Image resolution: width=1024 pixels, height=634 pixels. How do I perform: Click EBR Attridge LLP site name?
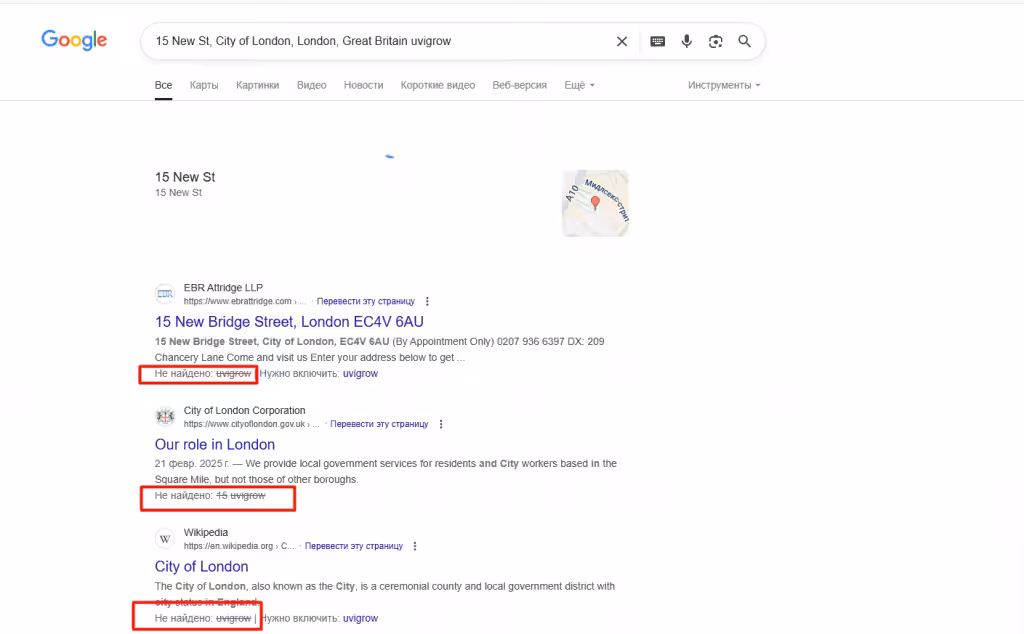[x=223, y=287]
